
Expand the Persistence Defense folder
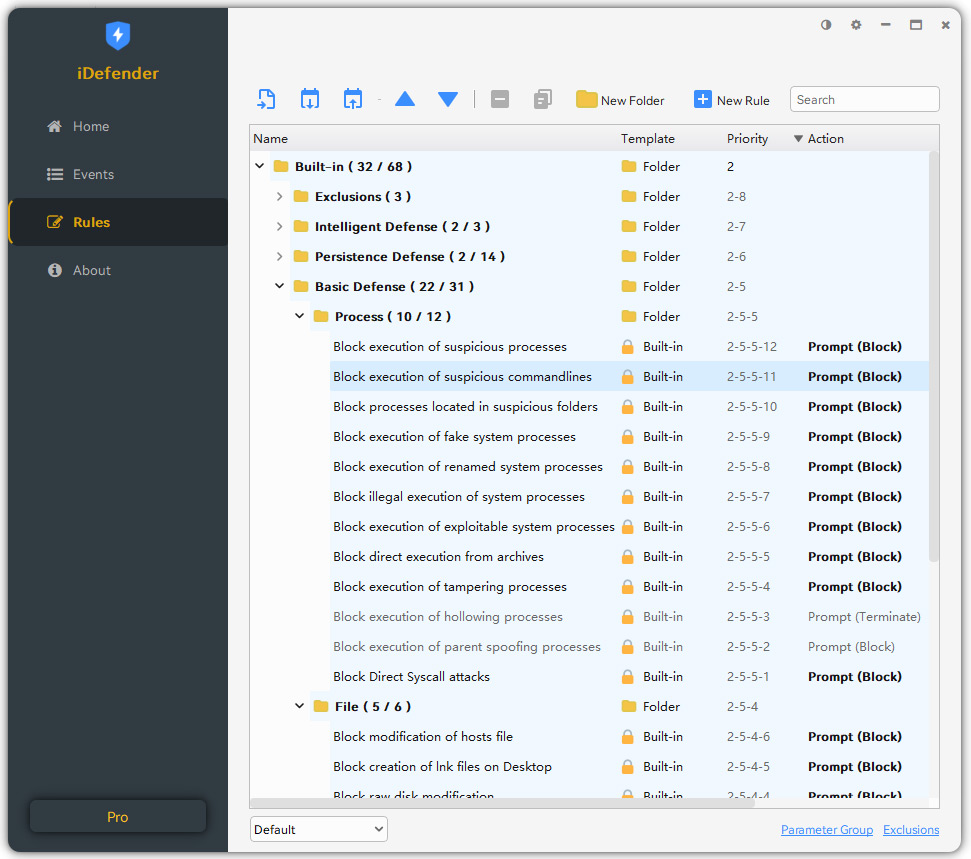click(x=279, y=256)
